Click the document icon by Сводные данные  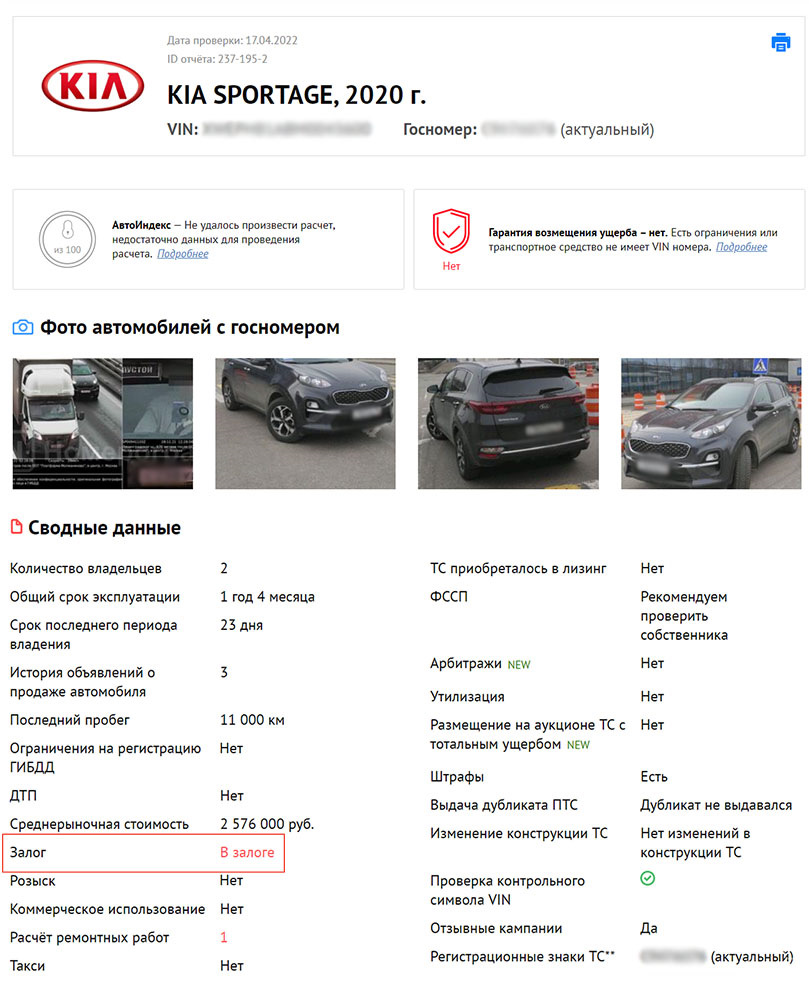17,527
